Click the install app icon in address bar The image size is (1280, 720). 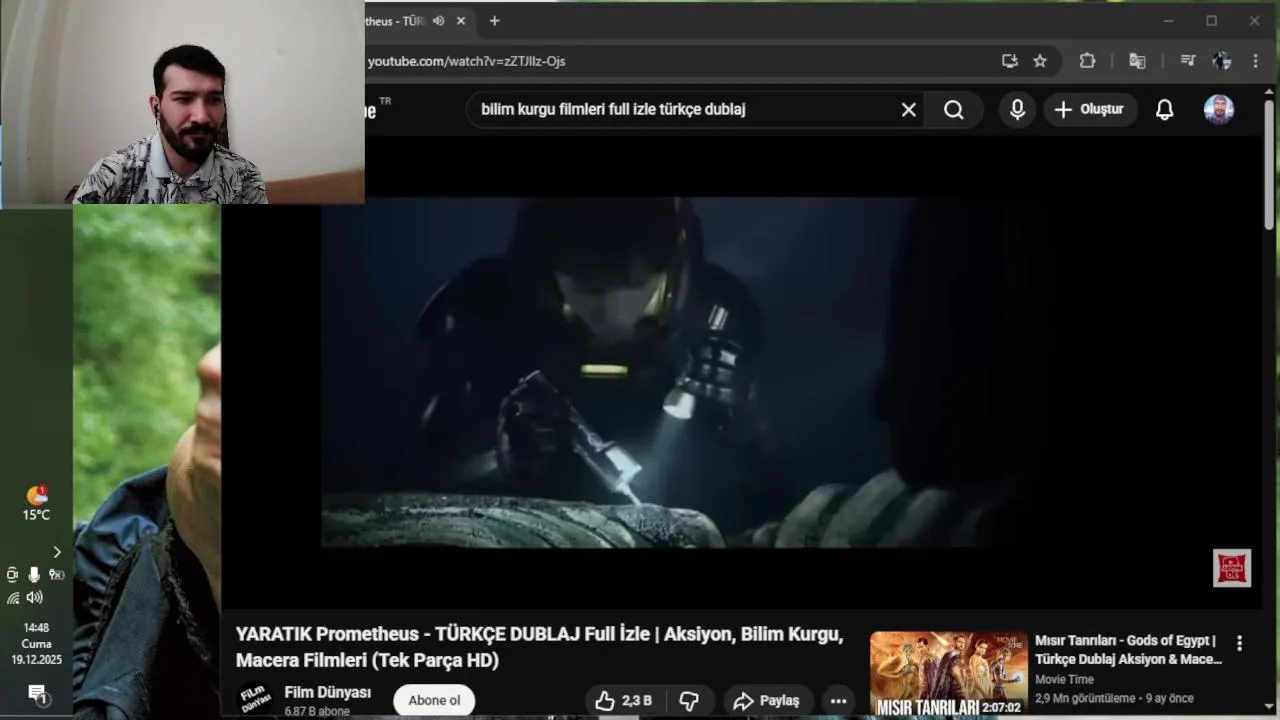(x=1010, y=61)
